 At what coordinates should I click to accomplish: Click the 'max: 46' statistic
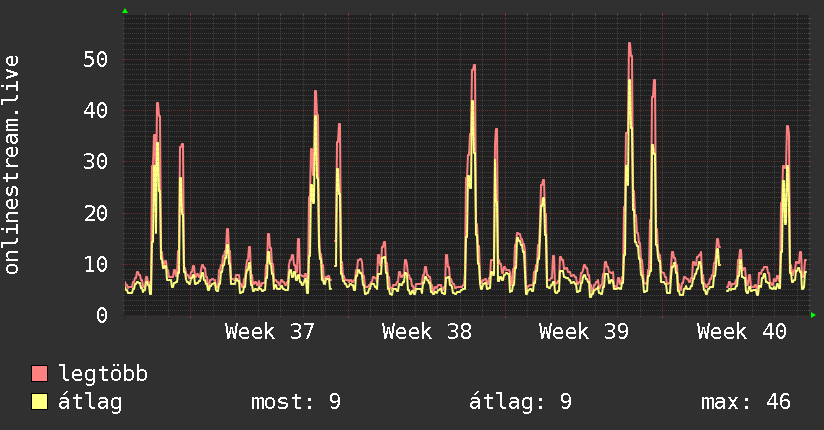coord(746,402)
